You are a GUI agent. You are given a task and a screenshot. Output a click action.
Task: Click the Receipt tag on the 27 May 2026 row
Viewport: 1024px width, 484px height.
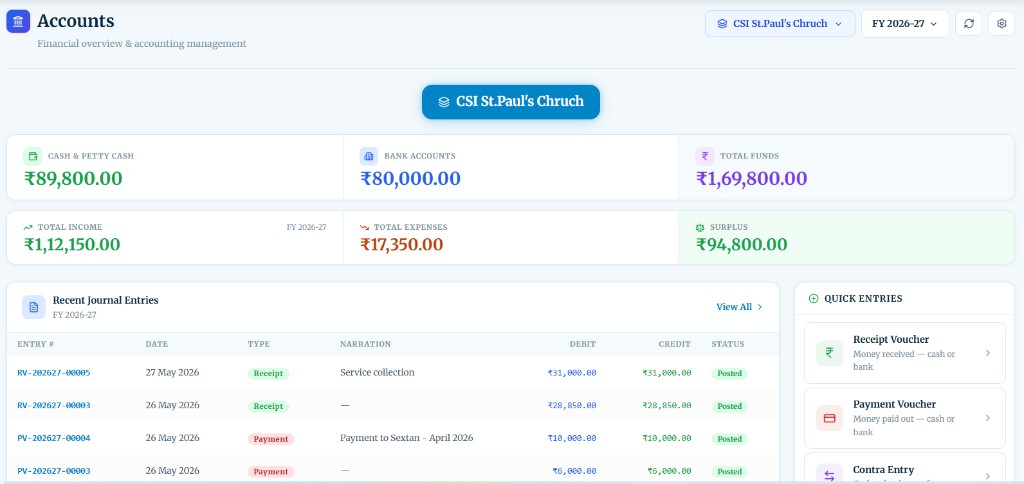point(268,374)
